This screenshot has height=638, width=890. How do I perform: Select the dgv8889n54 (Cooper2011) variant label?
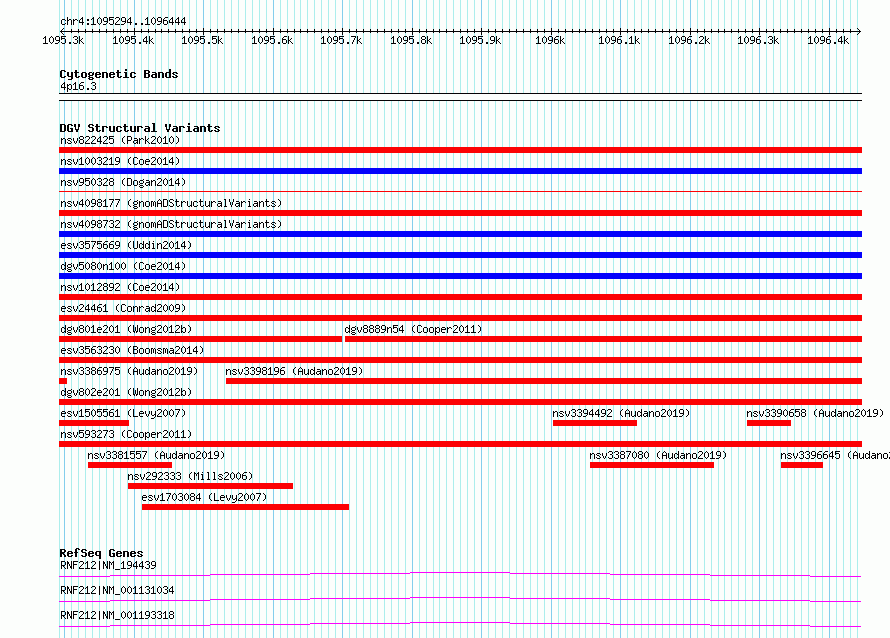[413, 329]
